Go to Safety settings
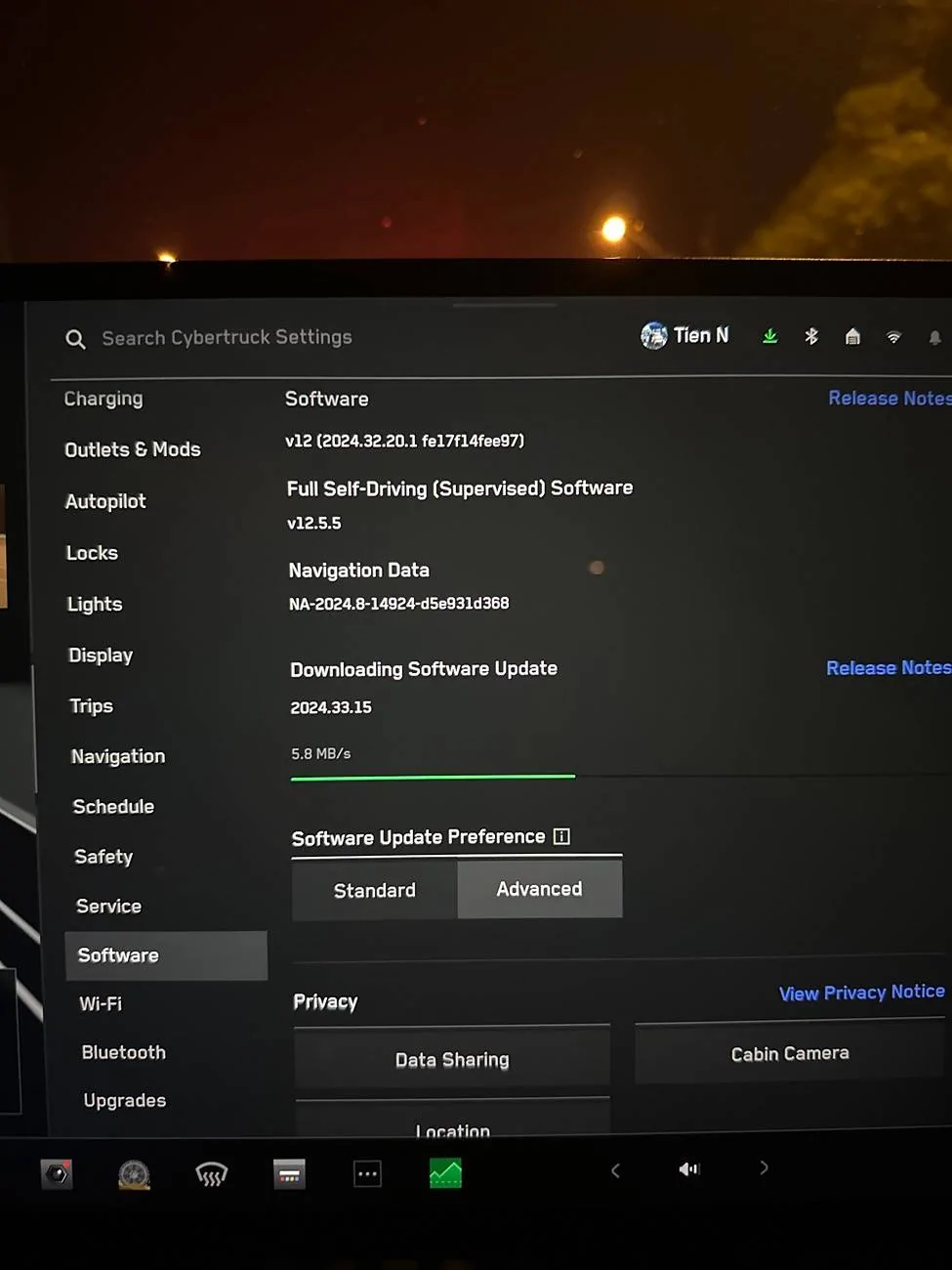The width and height of the screenshot is (952, 1270). coord(103,857)
